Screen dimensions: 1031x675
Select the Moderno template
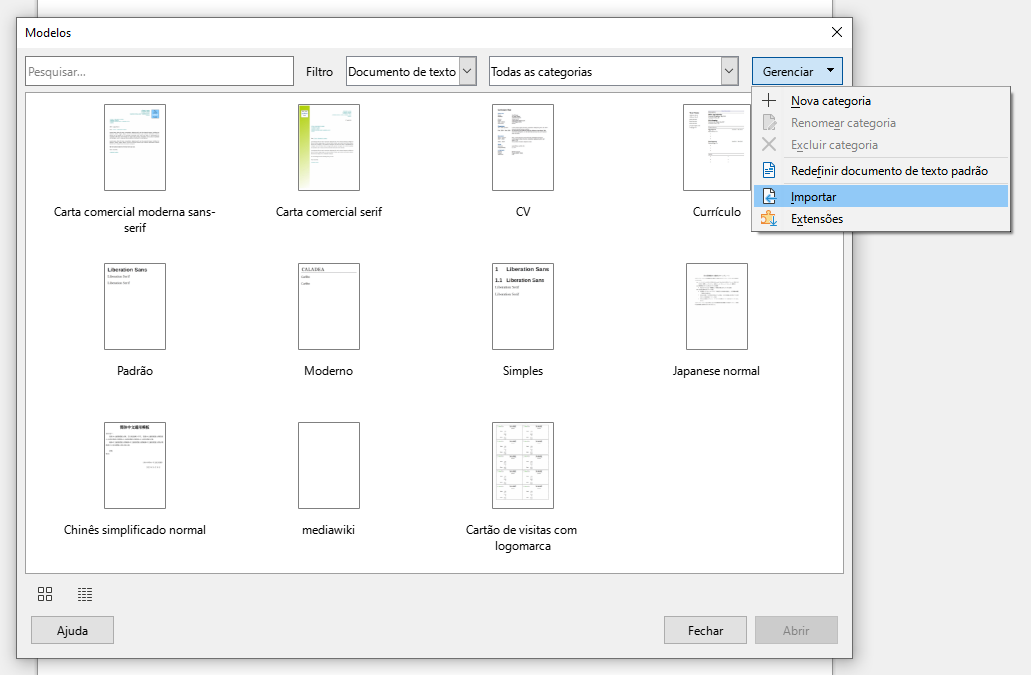click(328, 307)
